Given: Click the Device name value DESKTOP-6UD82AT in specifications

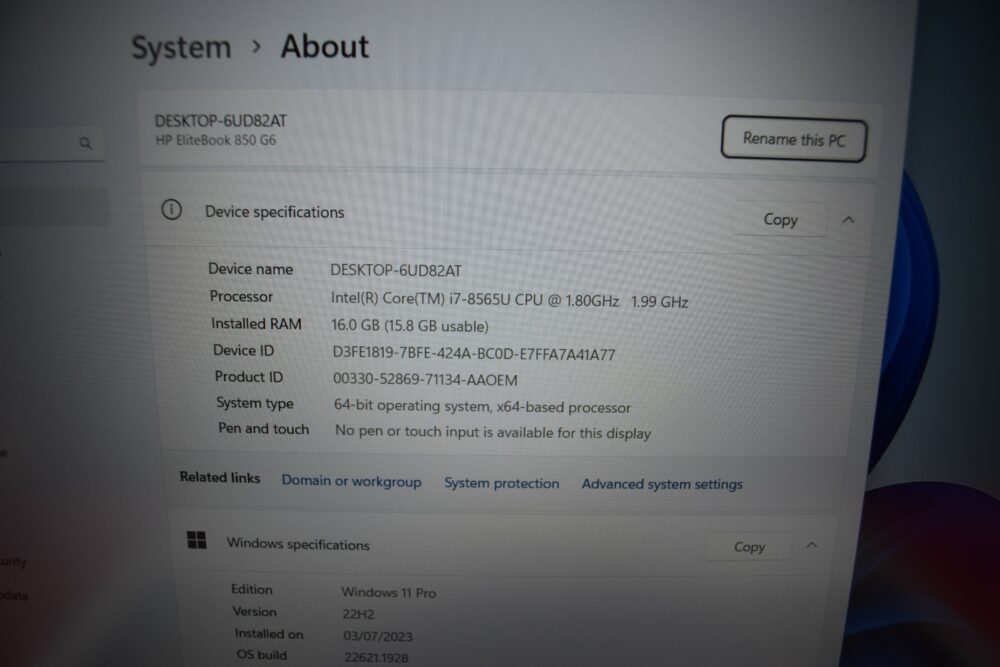Looking at the screenshot, I should coord(396,270).
